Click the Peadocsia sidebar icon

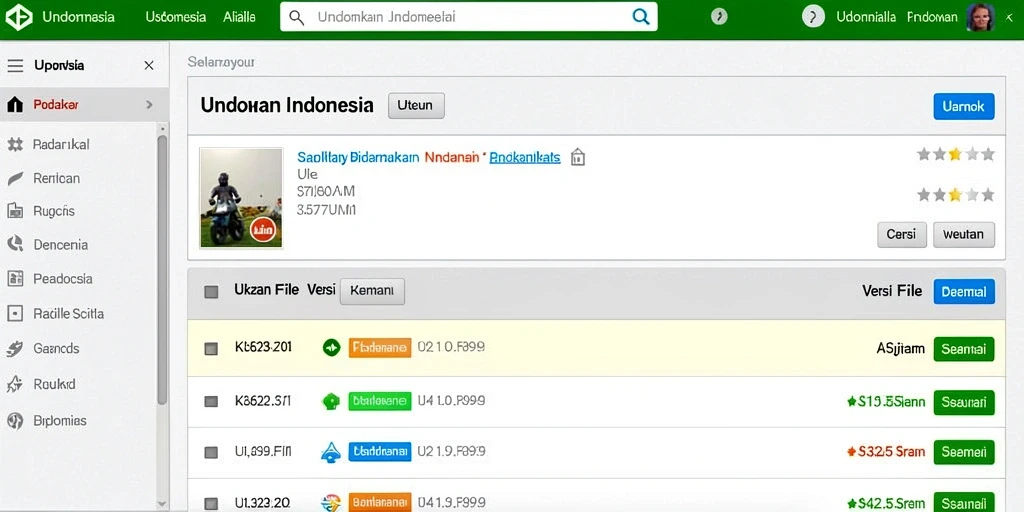[x=15, y=279]
